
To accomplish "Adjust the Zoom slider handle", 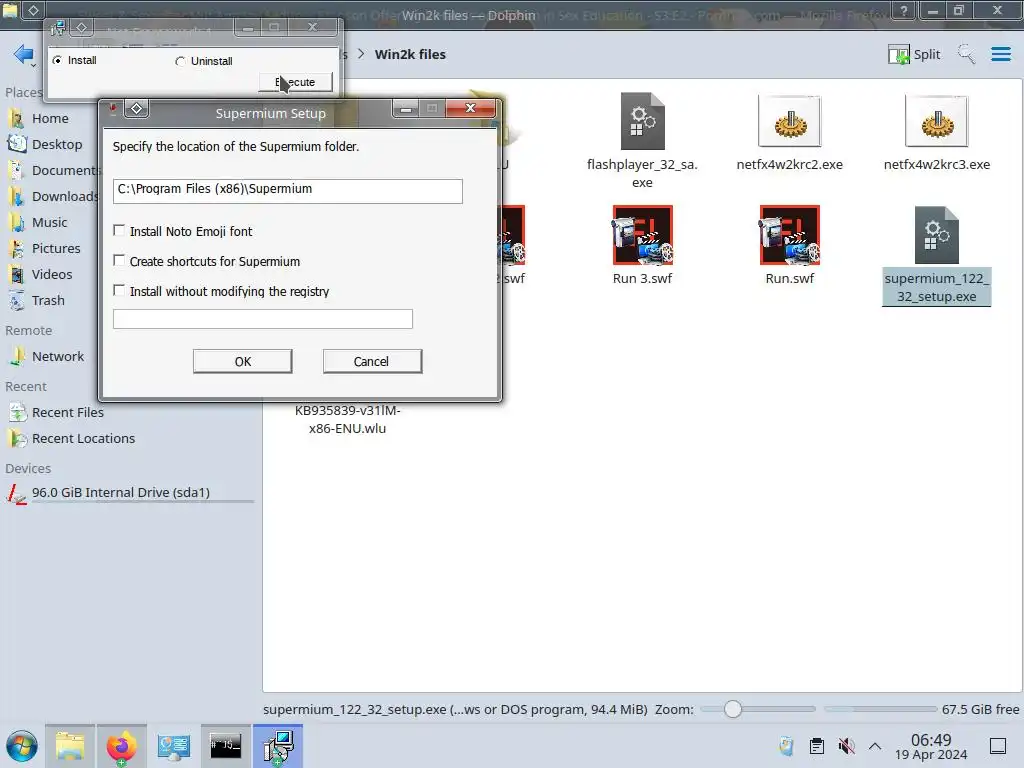I will 733,709.
